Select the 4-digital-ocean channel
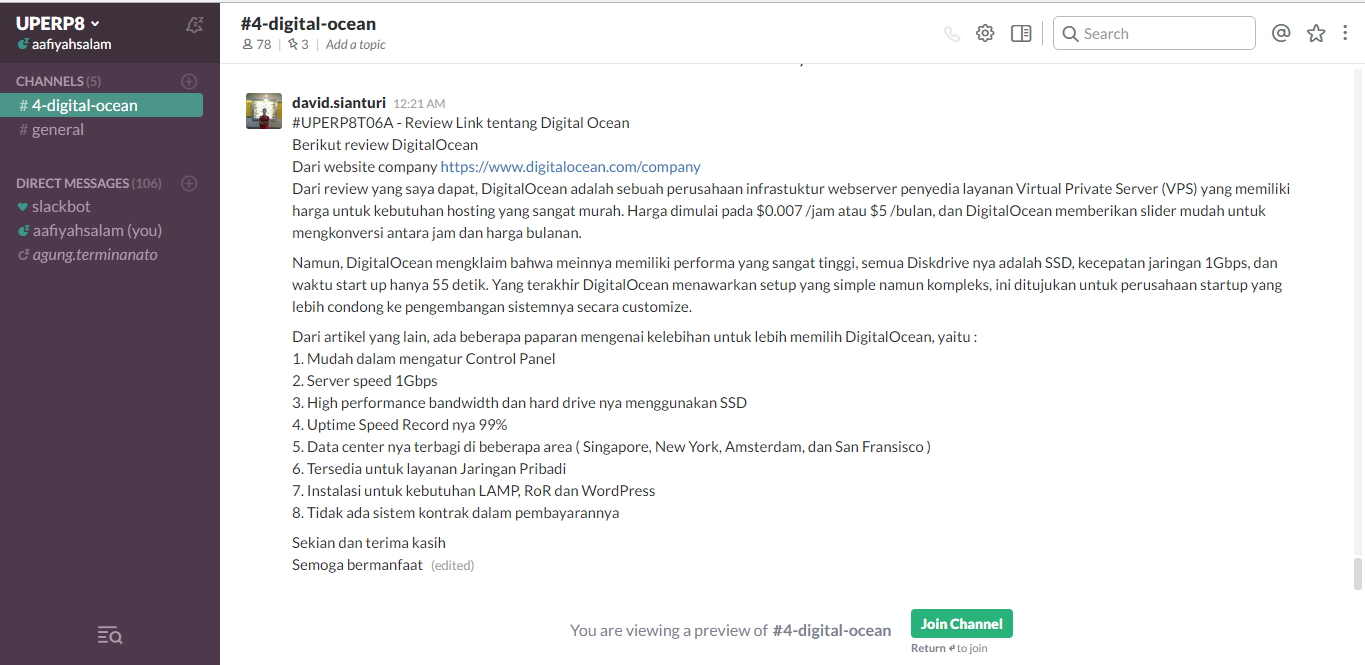The width and height of the screenshot is (1365, 665). click(101, 105)
